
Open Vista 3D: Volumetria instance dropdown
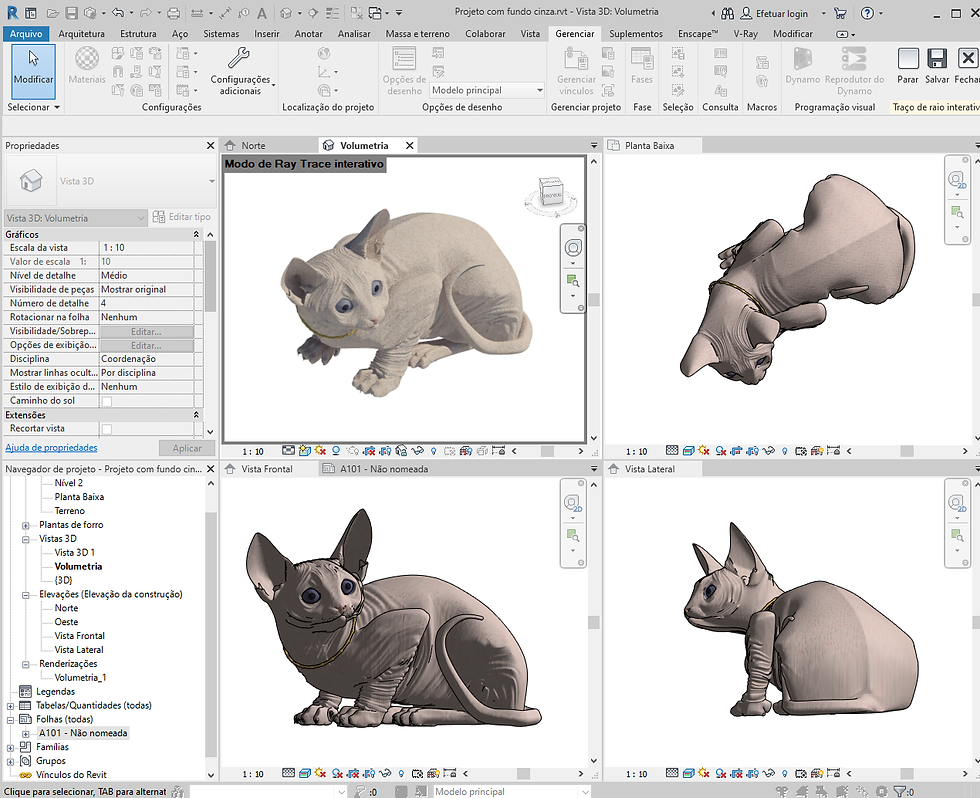pyautogui.click(x=76, y=218)
